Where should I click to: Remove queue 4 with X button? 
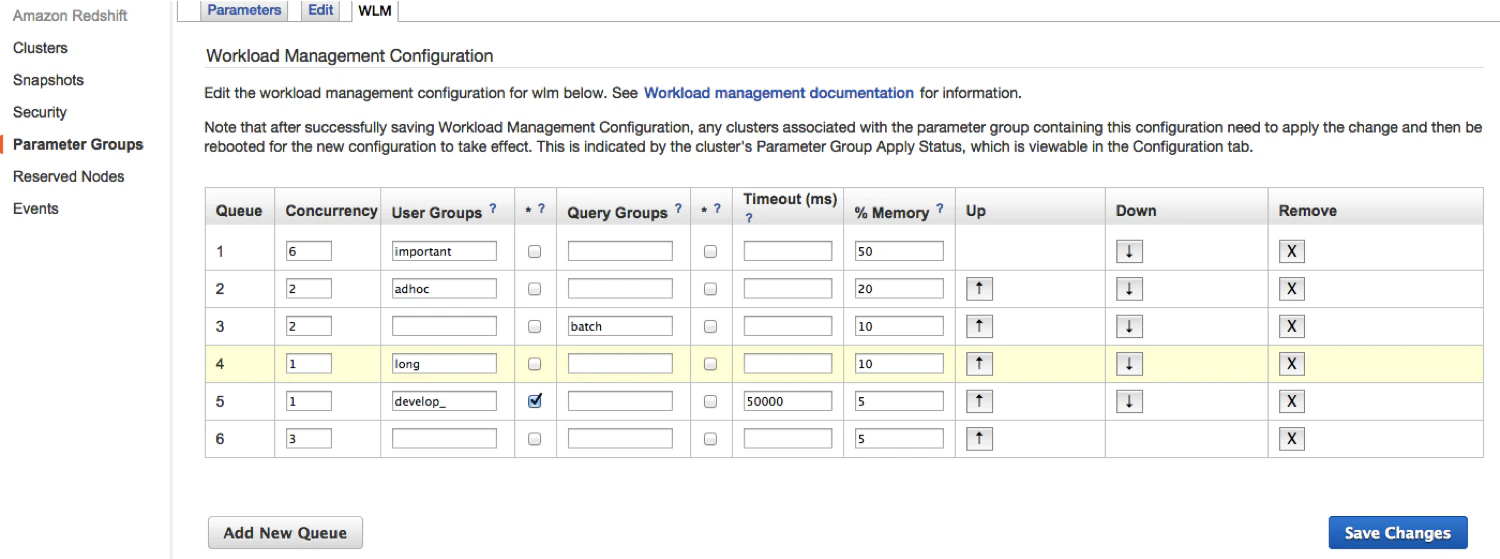tap(1292, 364)
